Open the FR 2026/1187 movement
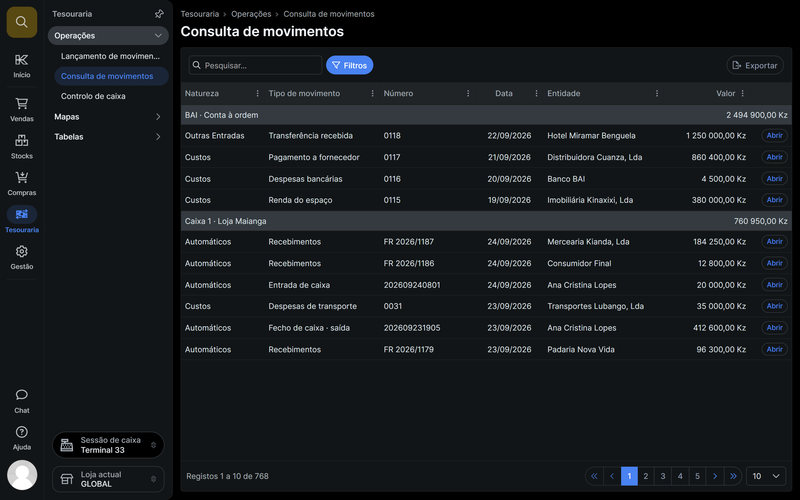The image size is (800, 500). [774, 242]
